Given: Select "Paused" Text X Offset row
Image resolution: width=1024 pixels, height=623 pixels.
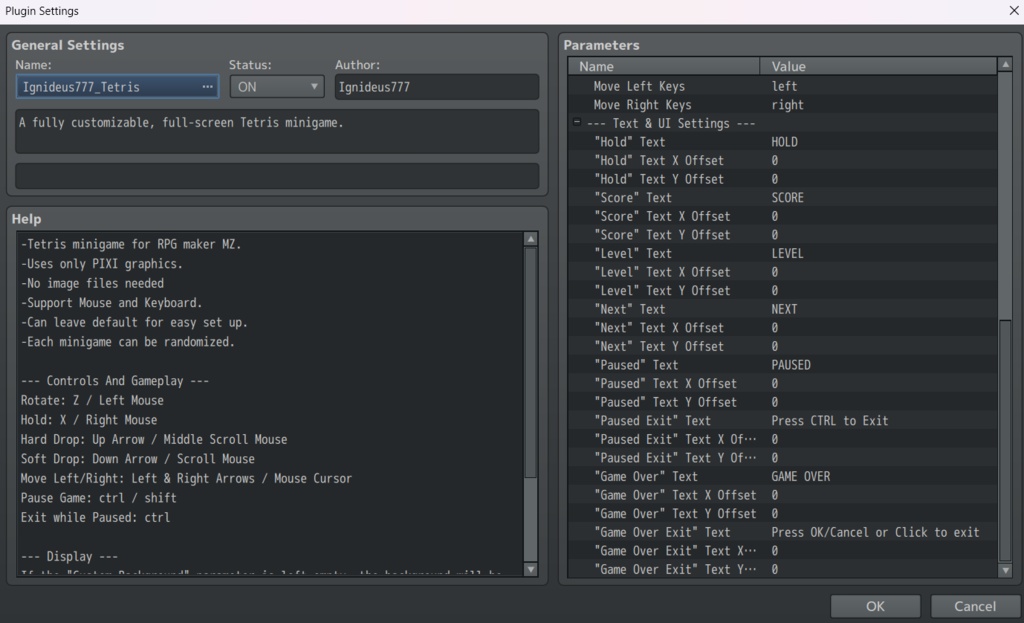Looking at the screenshot, I should click(782, 383).
